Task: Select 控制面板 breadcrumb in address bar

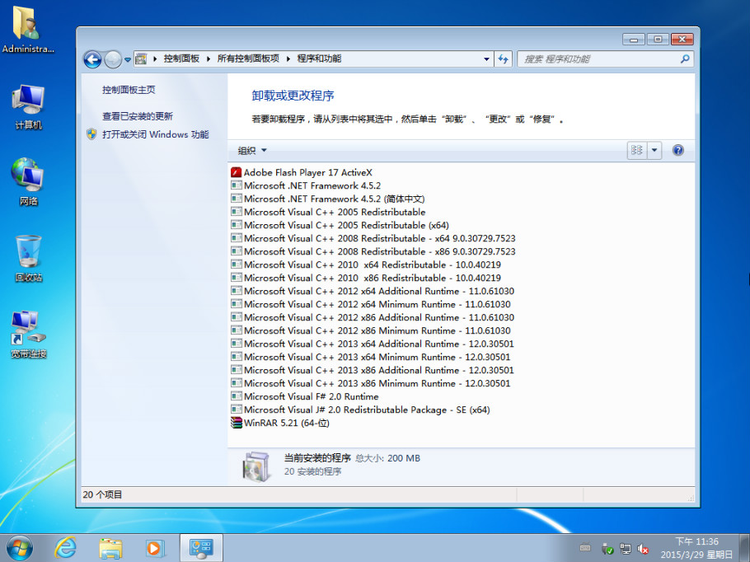Action: 181,58
